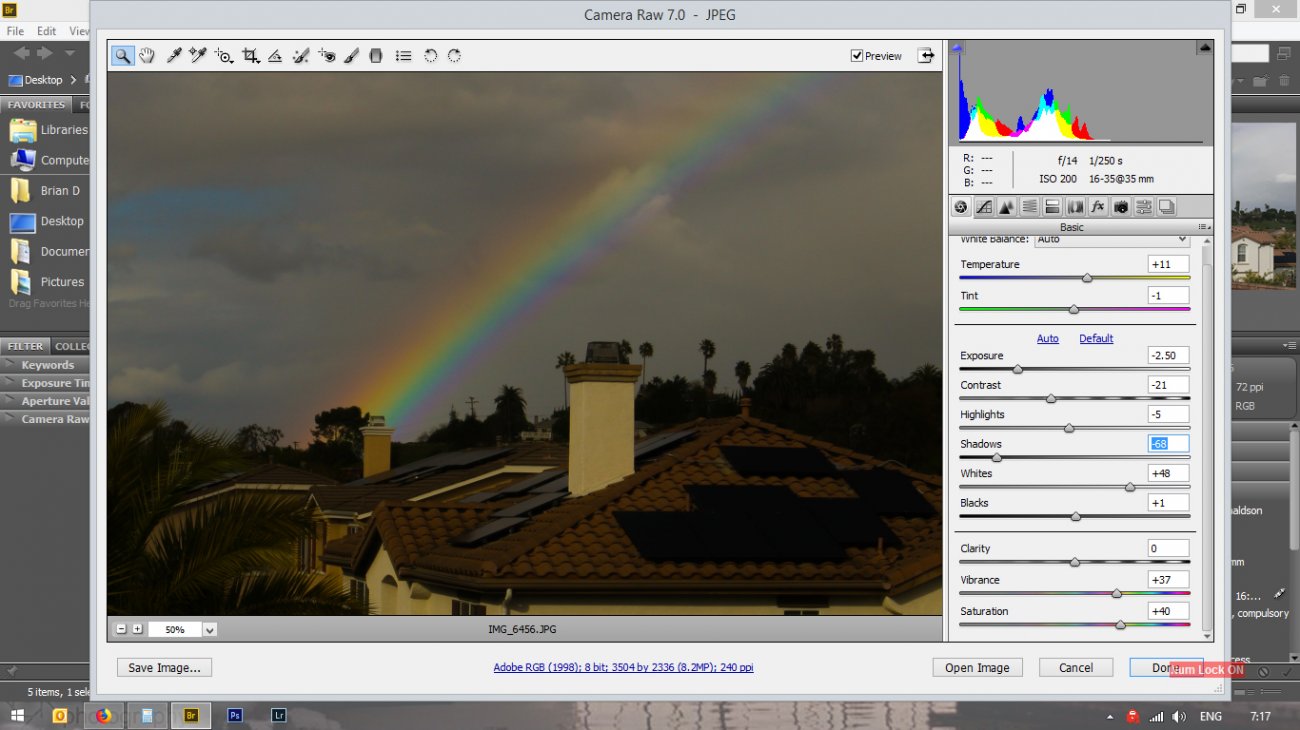Open the Tone Curve panel tab
Screen dimensions: 1300x730
click(984, 207)
